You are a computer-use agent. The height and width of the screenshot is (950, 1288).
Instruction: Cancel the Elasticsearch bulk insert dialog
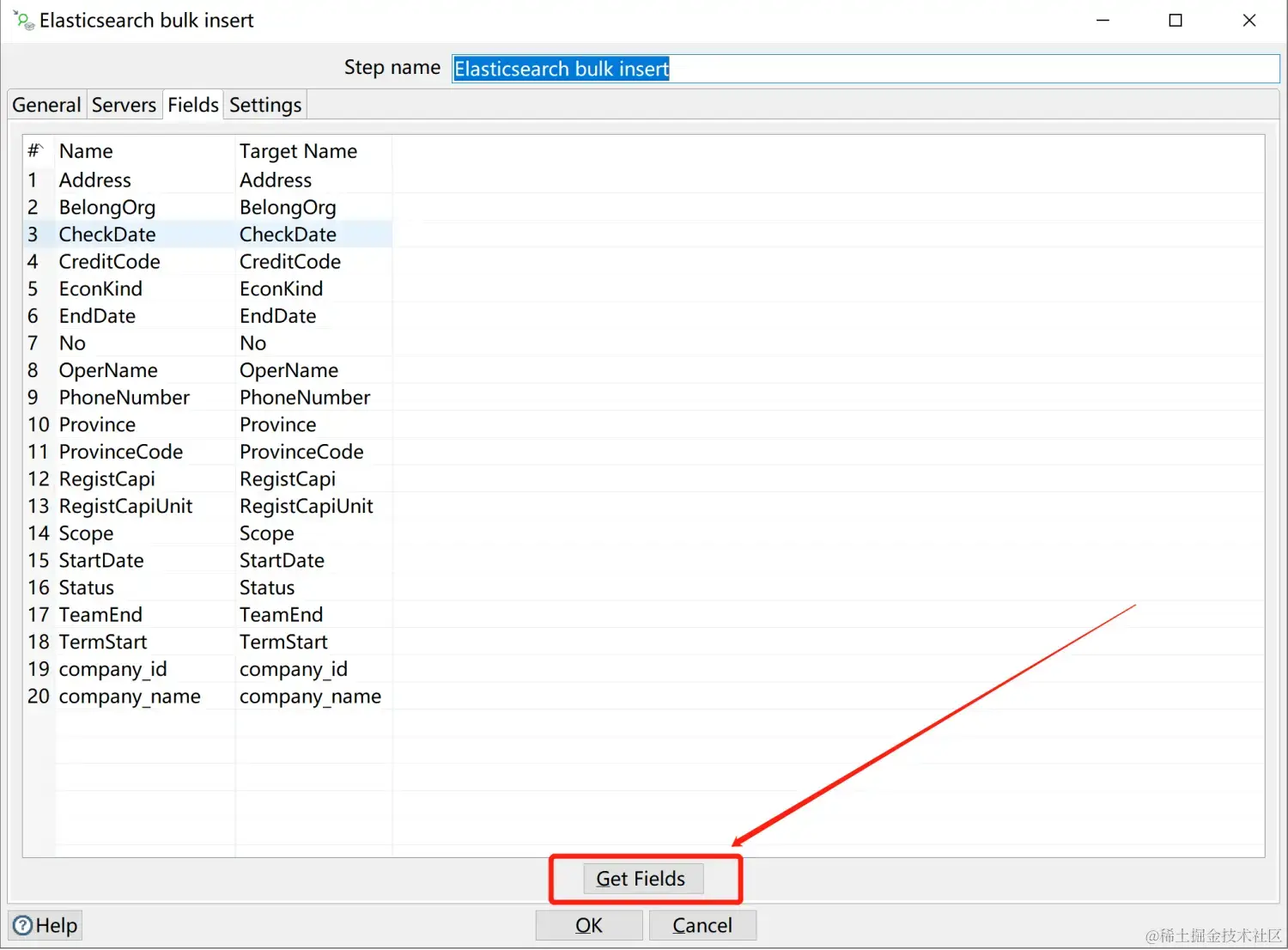click(x=702, y=925)
